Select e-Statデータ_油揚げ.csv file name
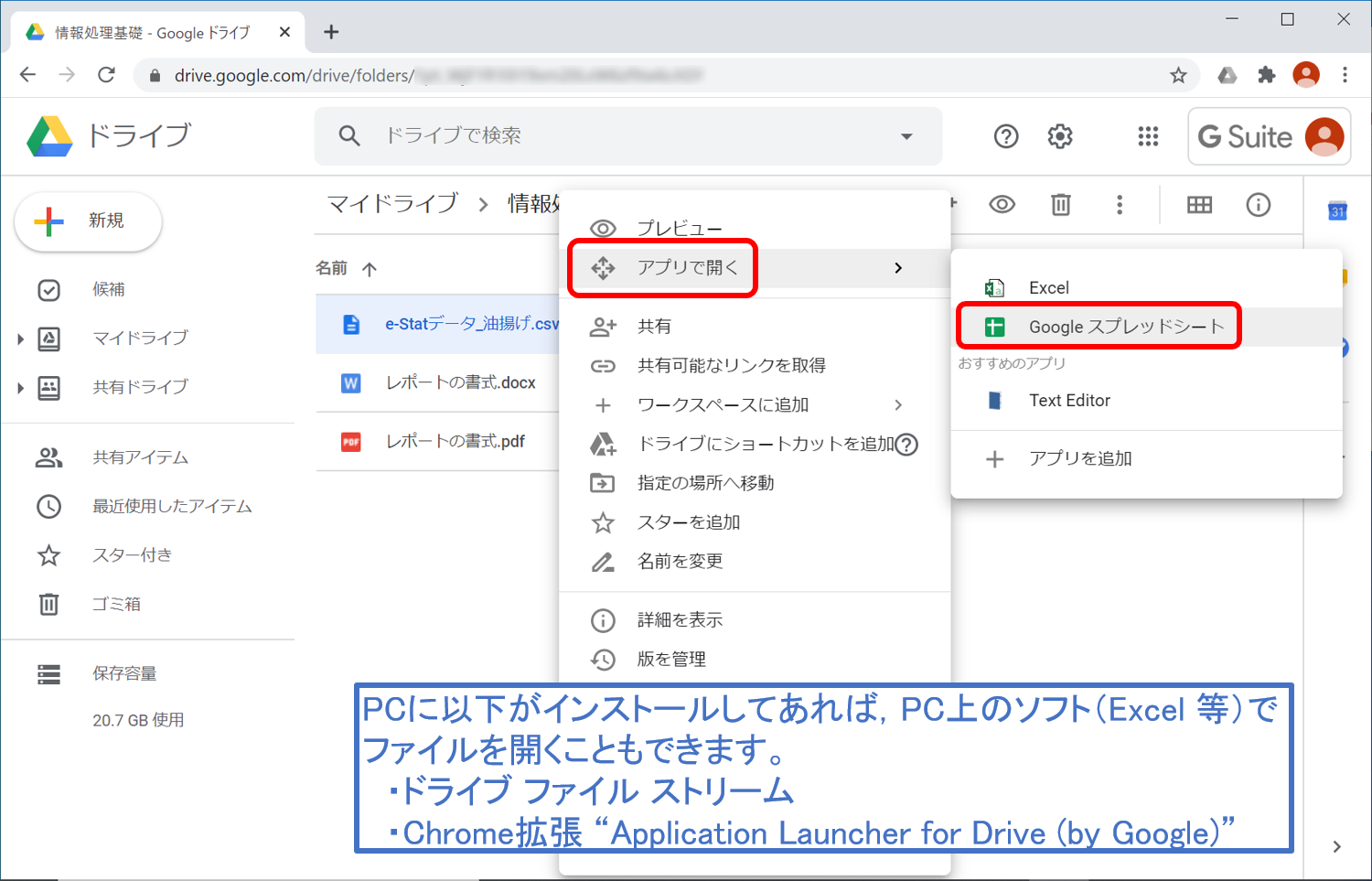1372x881 pixels. 472,324
